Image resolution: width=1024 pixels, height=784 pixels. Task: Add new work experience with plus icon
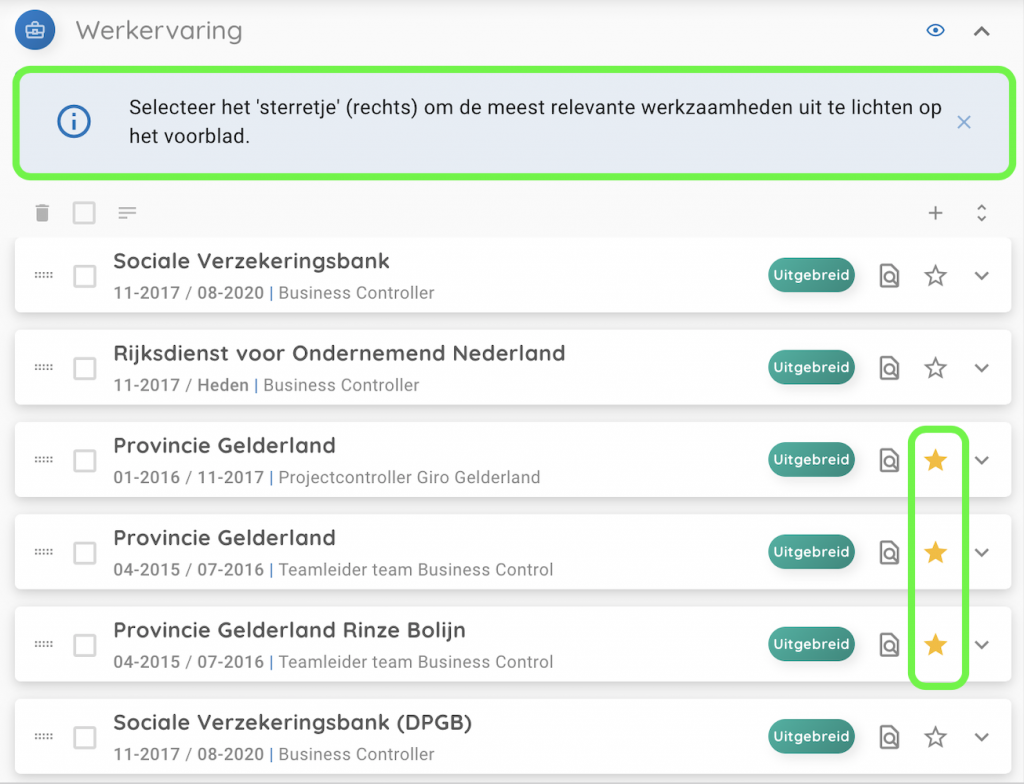936,212
